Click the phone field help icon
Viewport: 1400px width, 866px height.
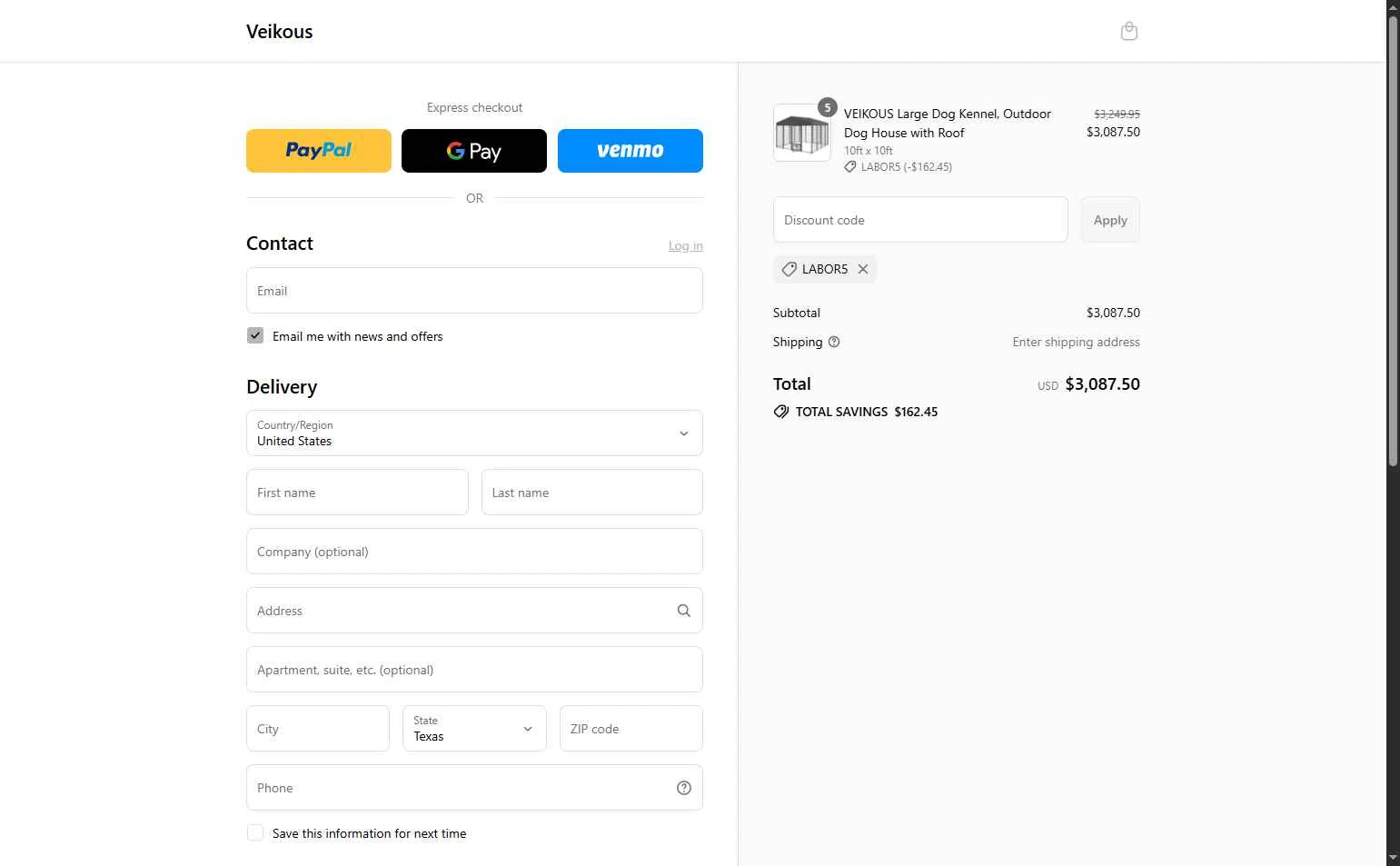click(x=684, y=788)
